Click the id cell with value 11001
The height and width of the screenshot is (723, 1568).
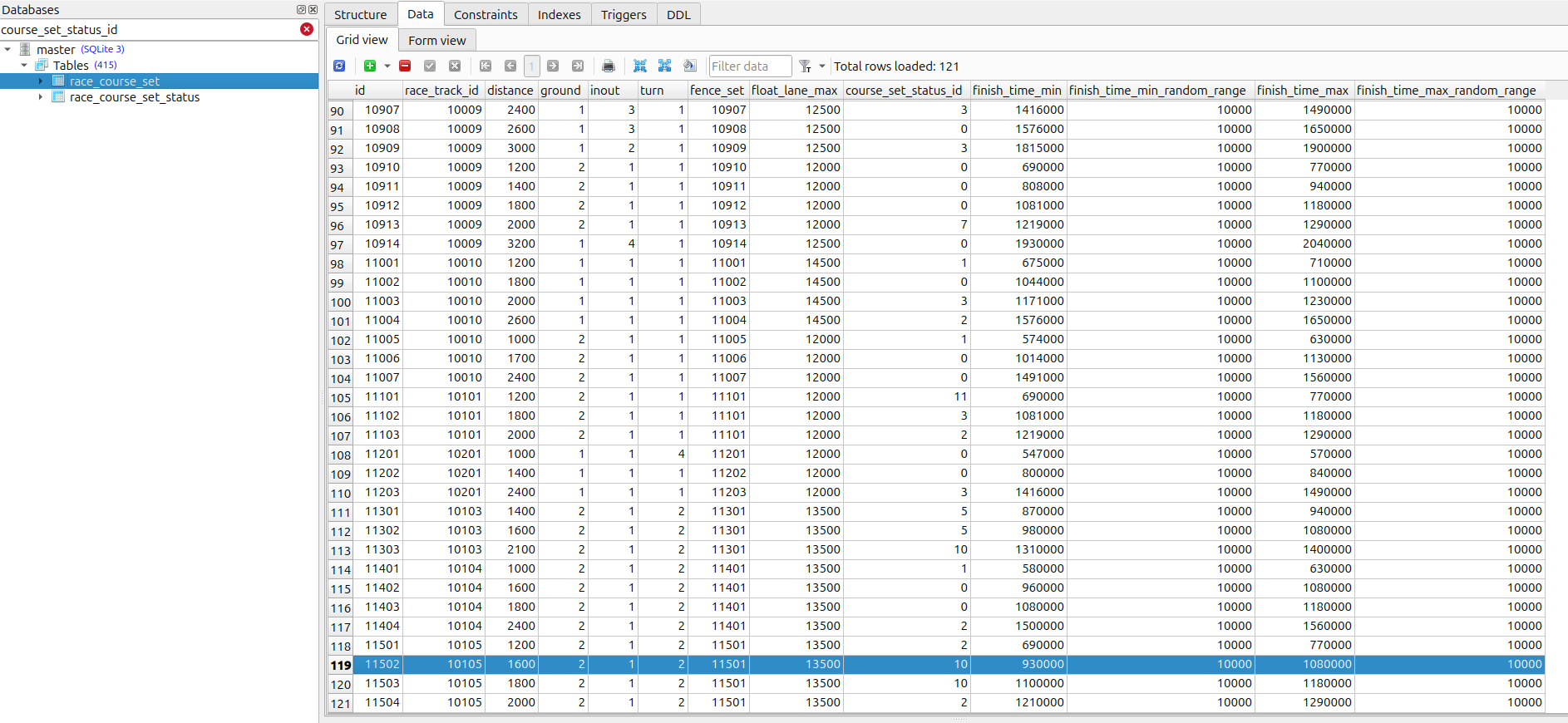378,263
